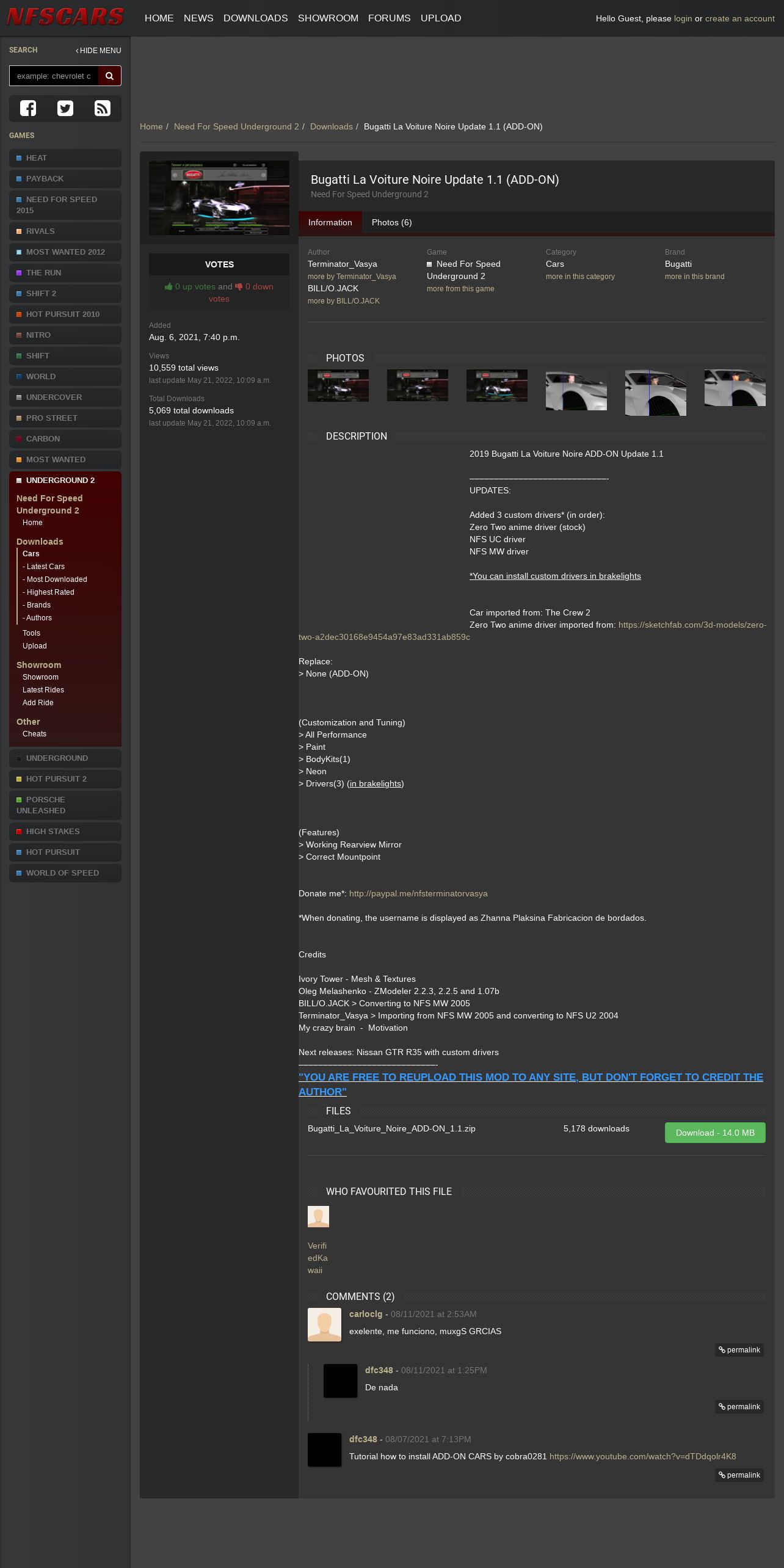Expand The Run game entry

(x=65, y=273)
